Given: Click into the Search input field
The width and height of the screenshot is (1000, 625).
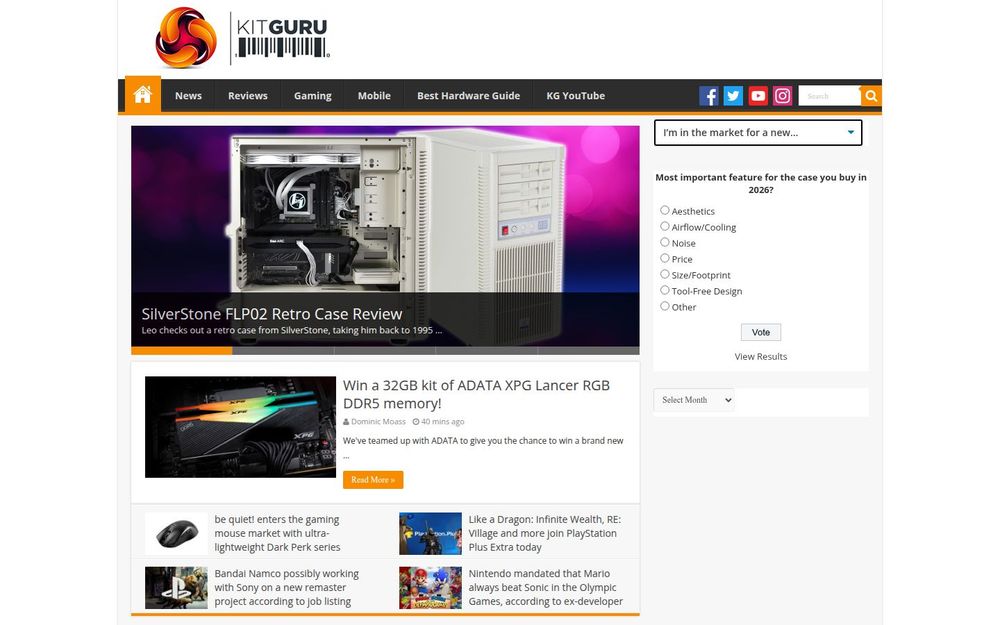Looking at the screenshot, I should (829, 96).
